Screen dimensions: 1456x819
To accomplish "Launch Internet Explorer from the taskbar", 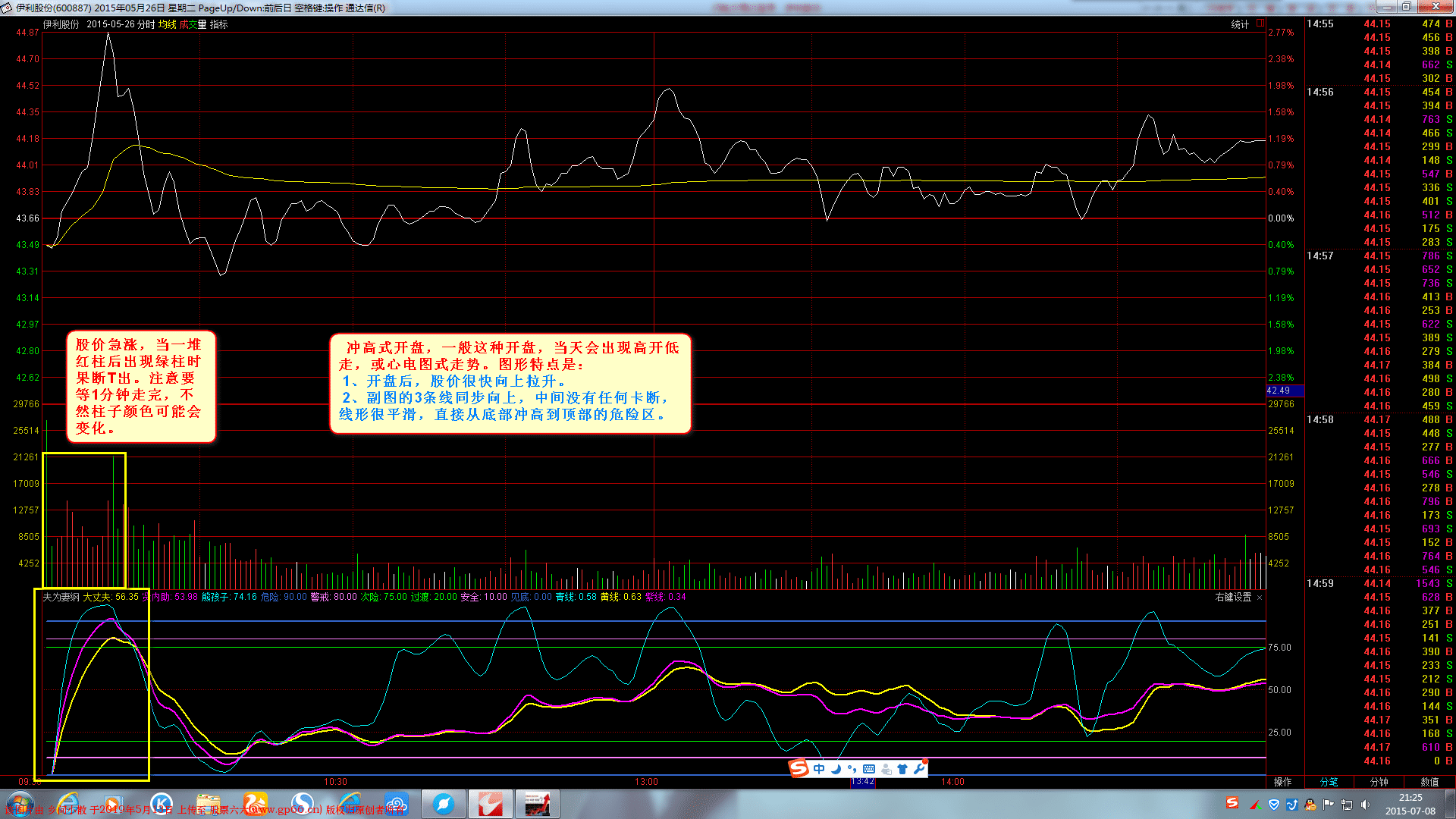I will click(67, 804).
